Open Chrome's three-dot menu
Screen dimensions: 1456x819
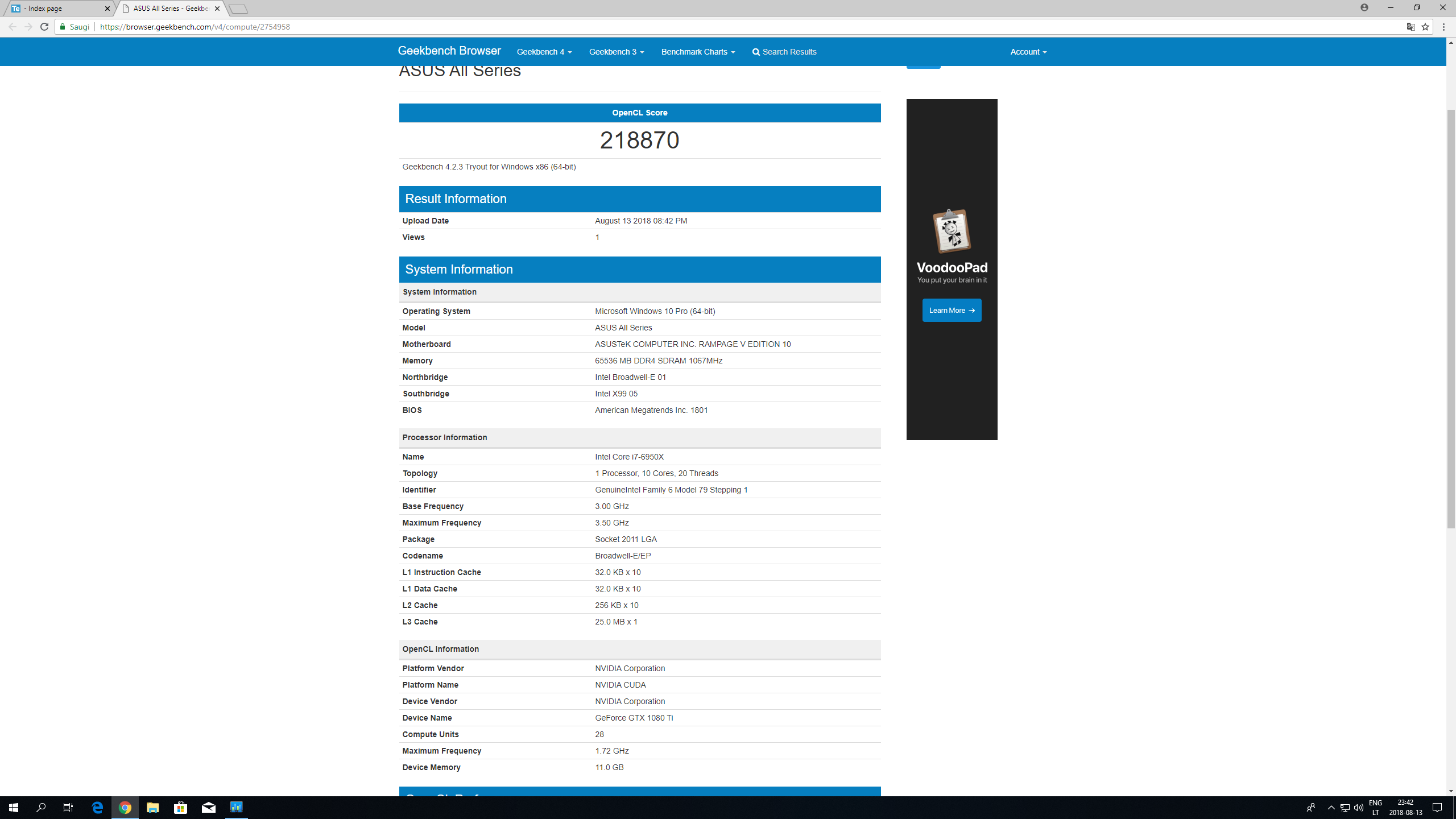pyautogui.click(x=1443, y=27)
